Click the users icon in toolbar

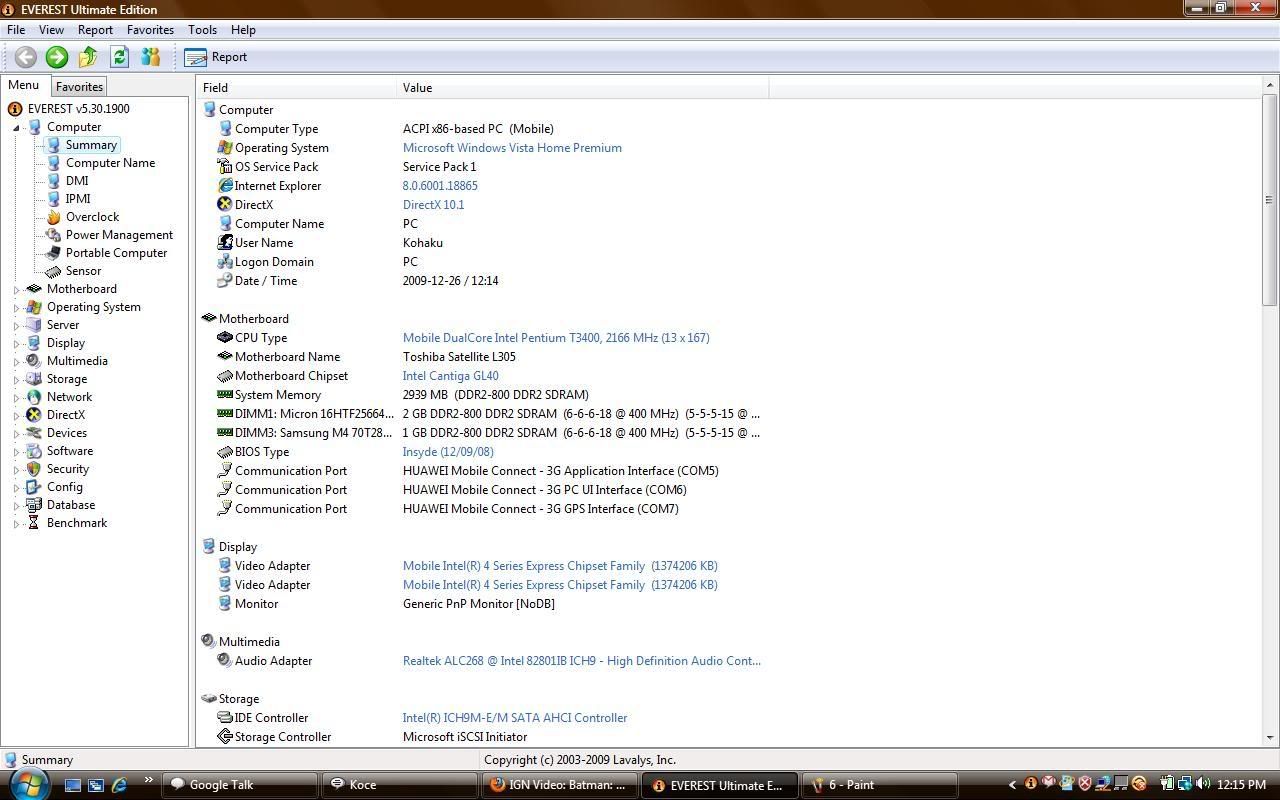pyautogui.click(x=150, y=57)
